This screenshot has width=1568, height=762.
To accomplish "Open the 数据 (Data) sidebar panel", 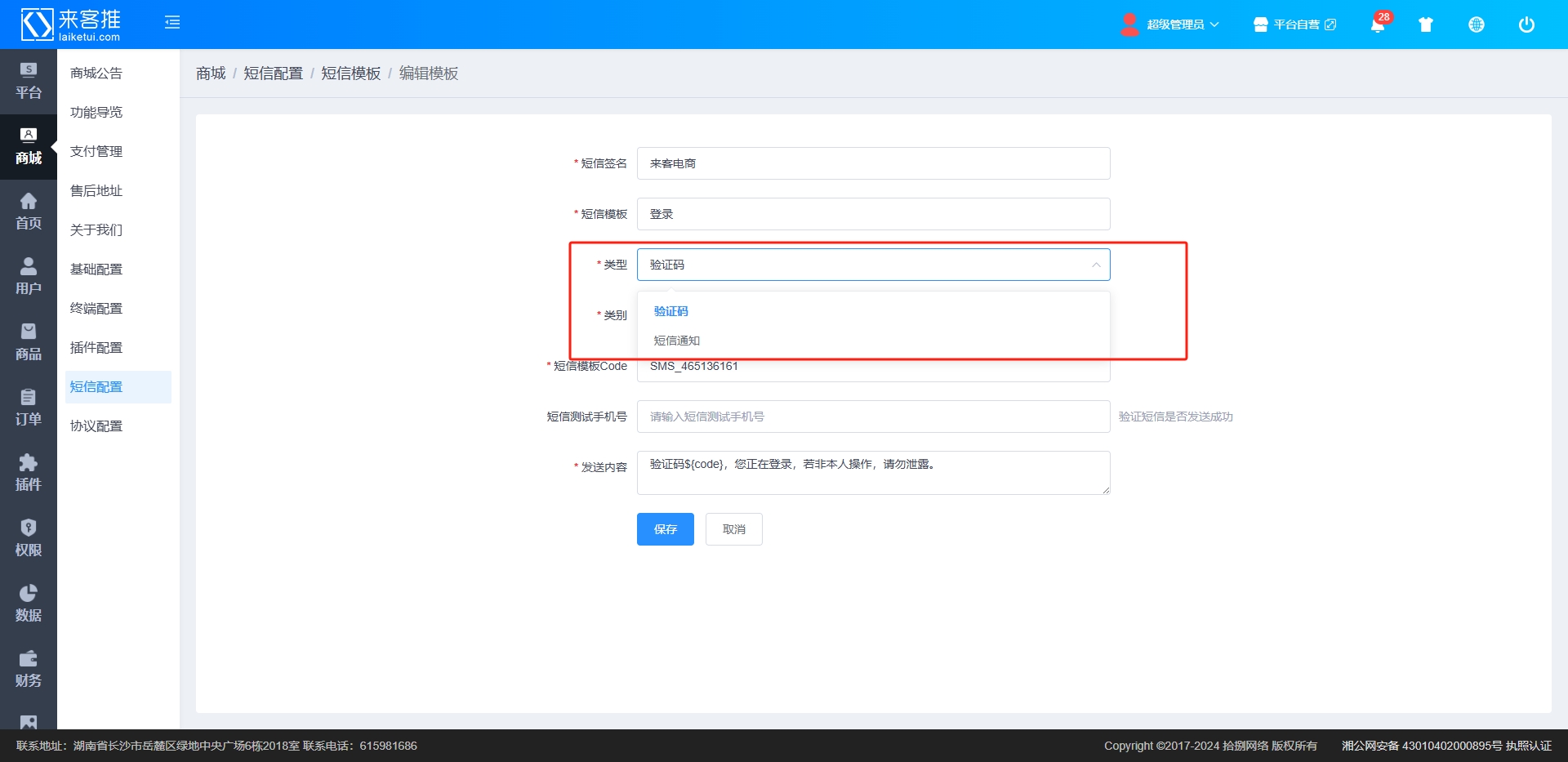I will (x=29, y=603).
